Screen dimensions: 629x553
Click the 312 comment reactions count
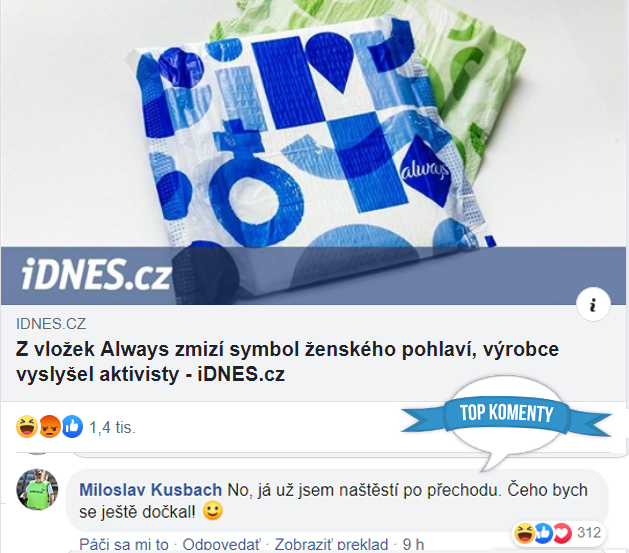click(x=589, y=533)
